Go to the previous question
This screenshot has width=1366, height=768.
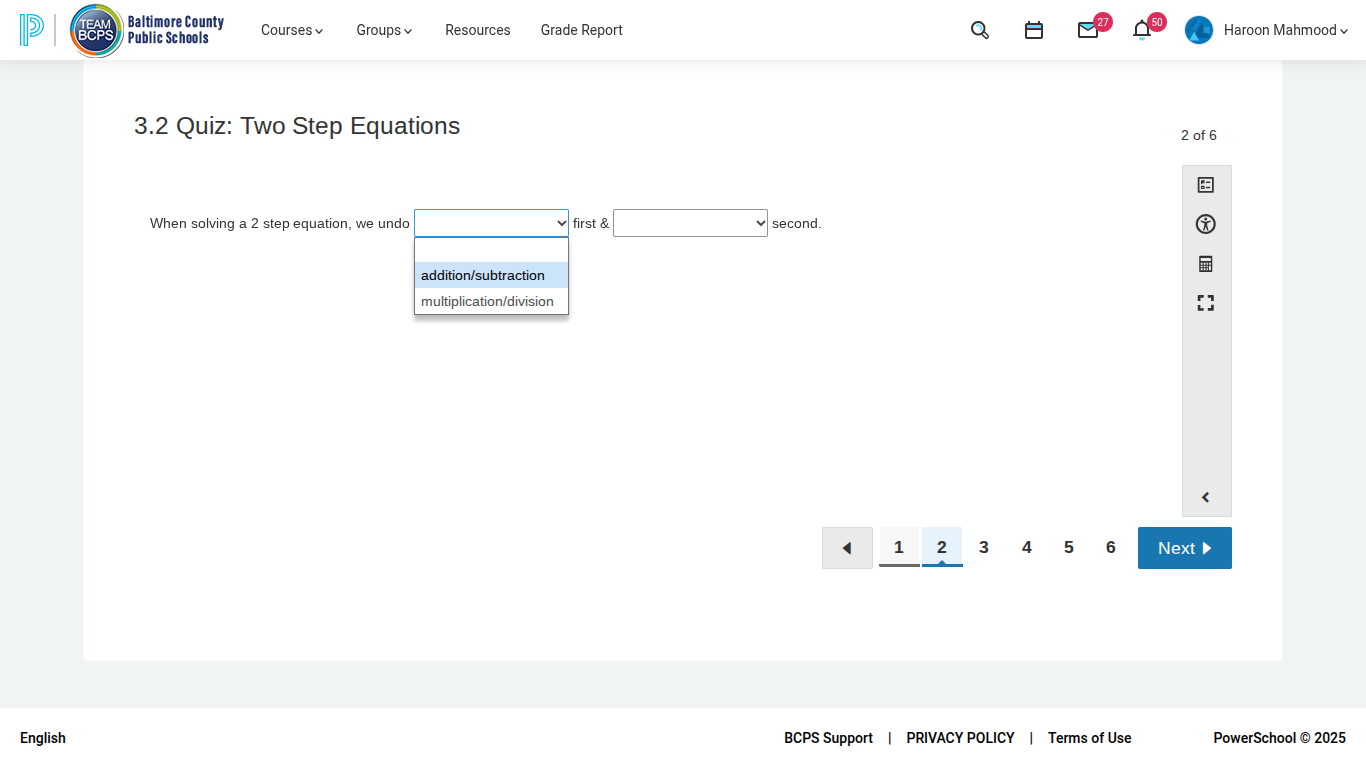tap(847, 548)
